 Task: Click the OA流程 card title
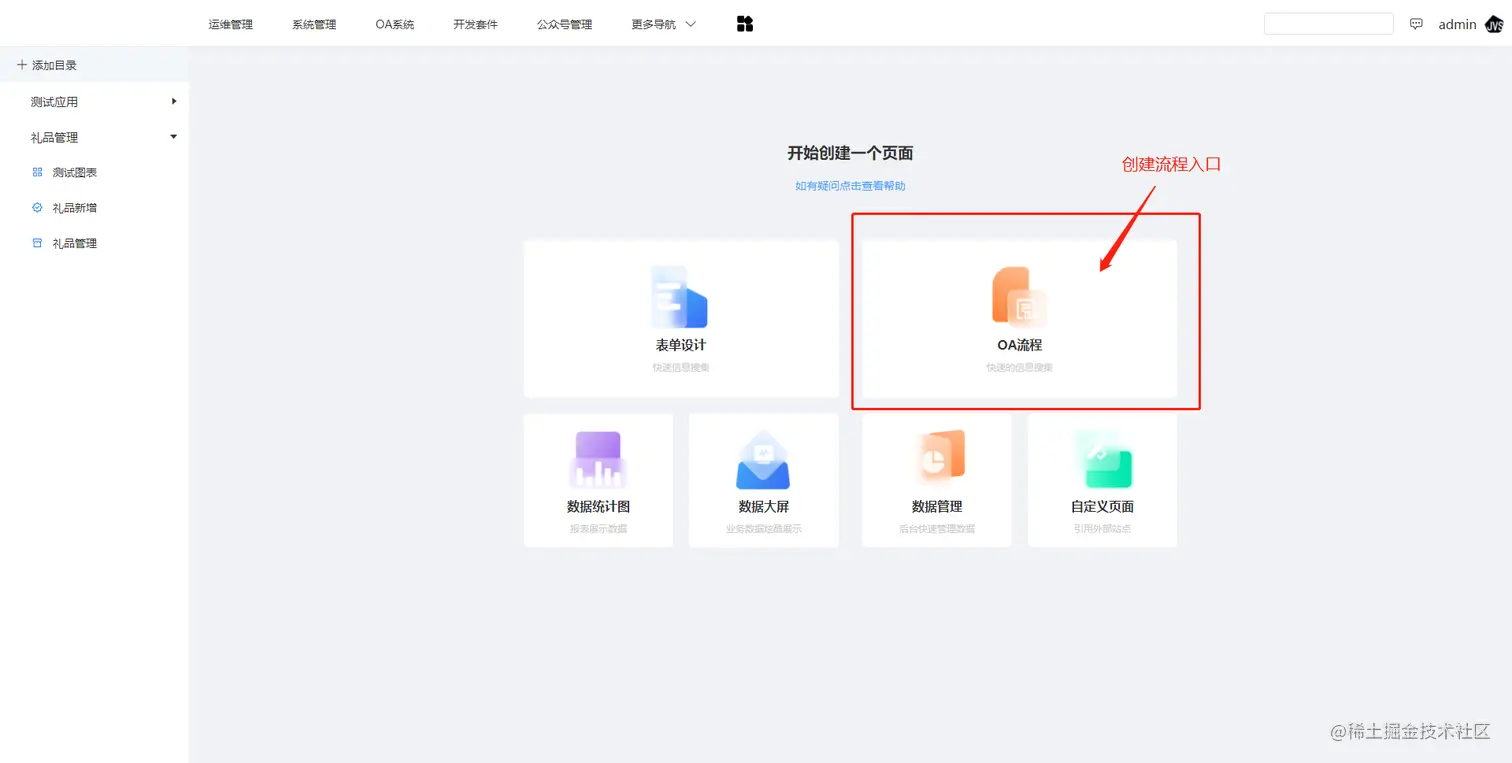point(1019,345)
